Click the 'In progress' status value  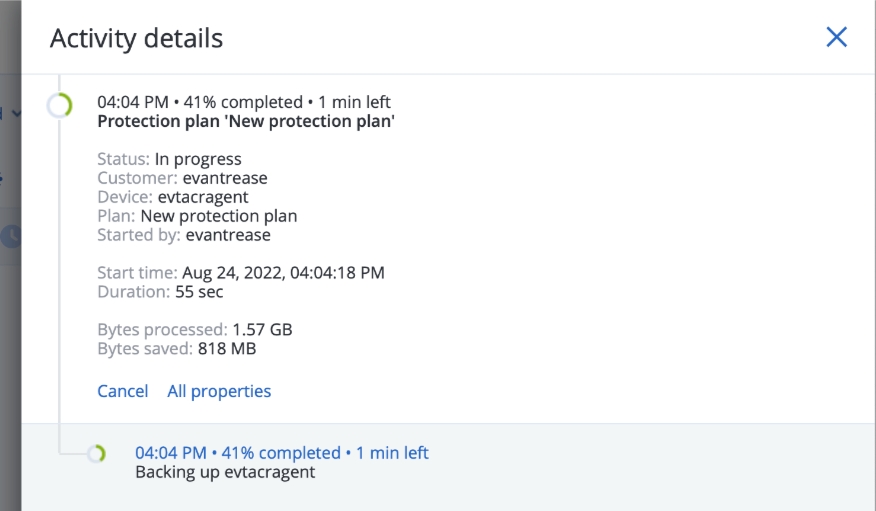[x=198, y=159]
